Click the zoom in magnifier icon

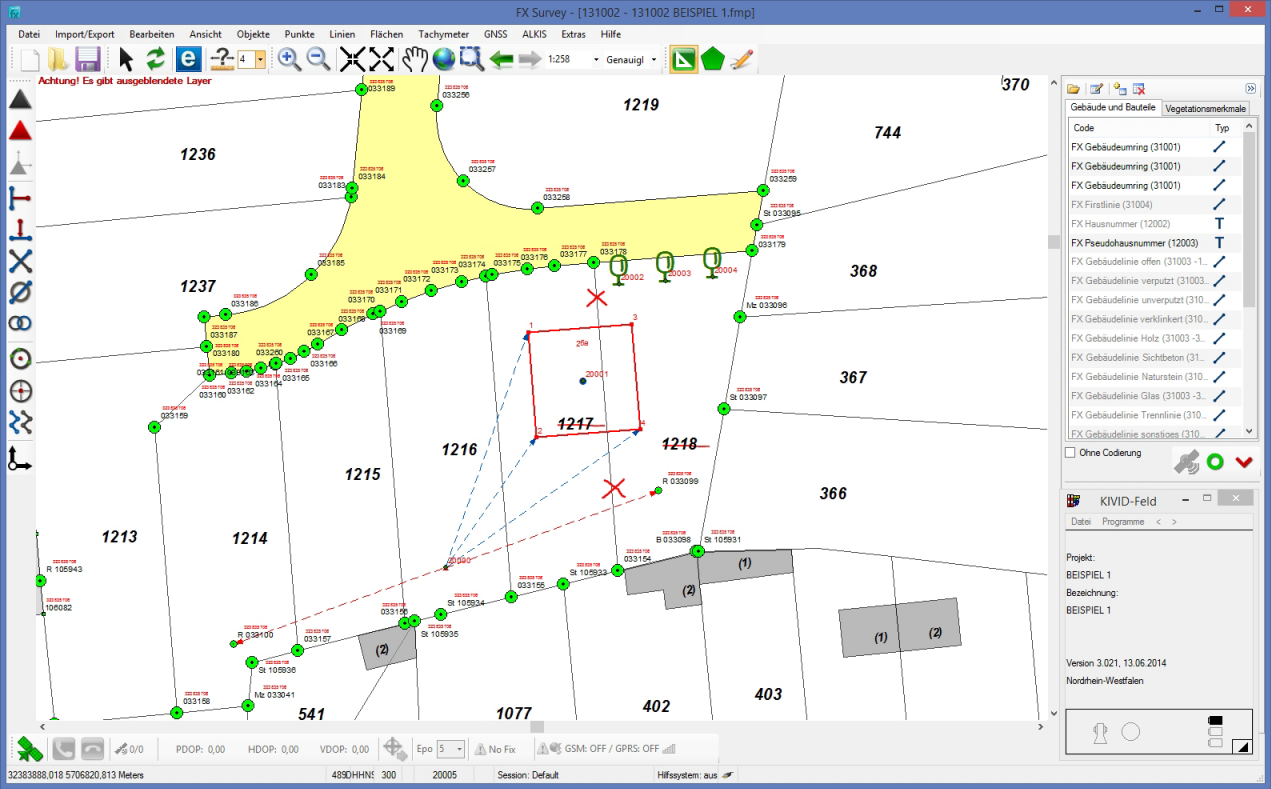coord(289,59)
